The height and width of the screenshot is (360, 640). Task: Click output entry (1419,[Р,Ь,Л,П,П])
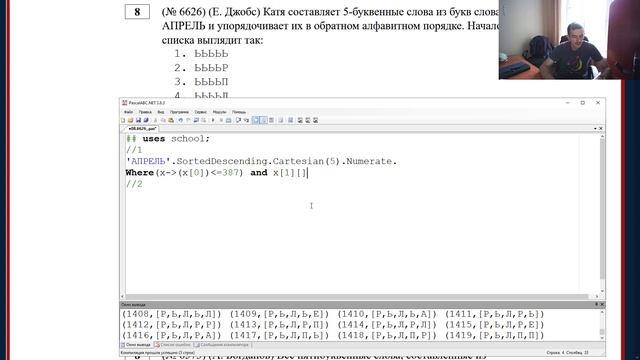[495, 336]
